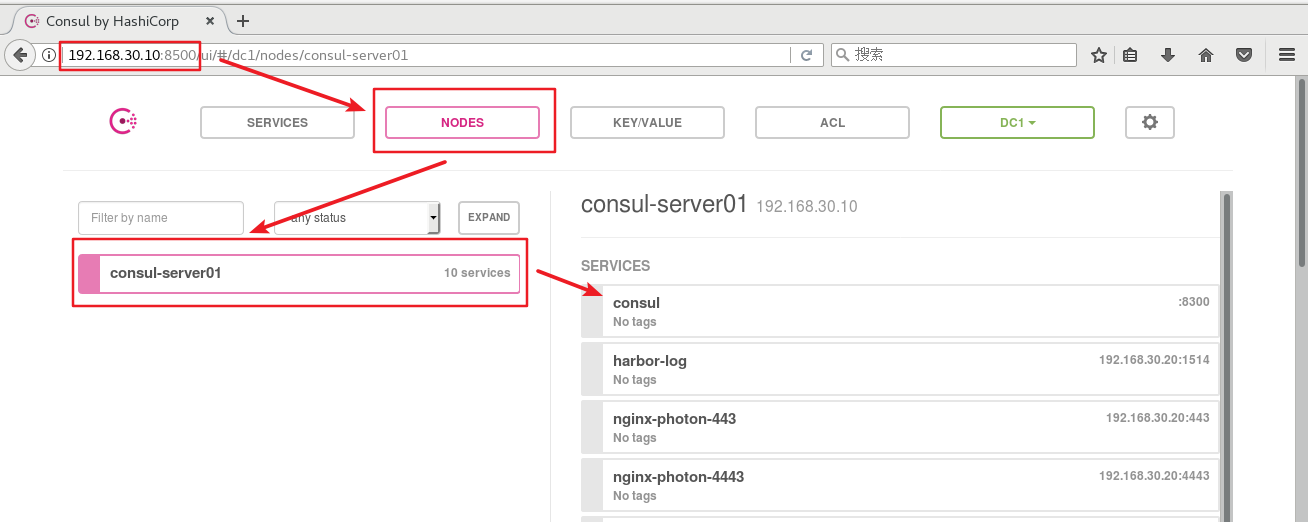The height and width of the screenshot is (522, 1308).
Task: Open the nginx-photon-4443 service entry
Action: click(900, 485)
